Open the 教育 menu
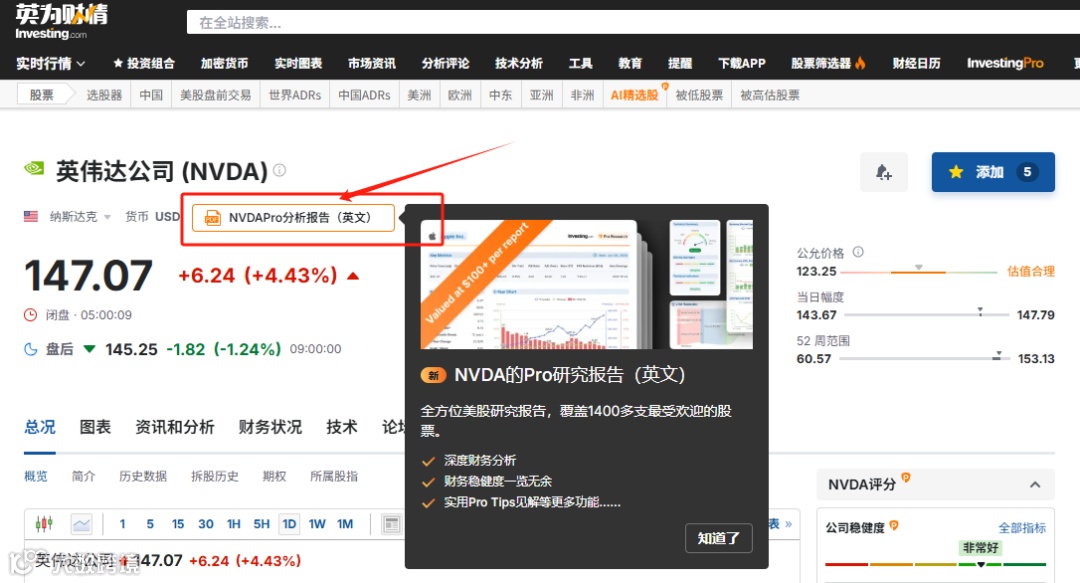Screen dimensions: 1080x583 click(x=630, y=63)
